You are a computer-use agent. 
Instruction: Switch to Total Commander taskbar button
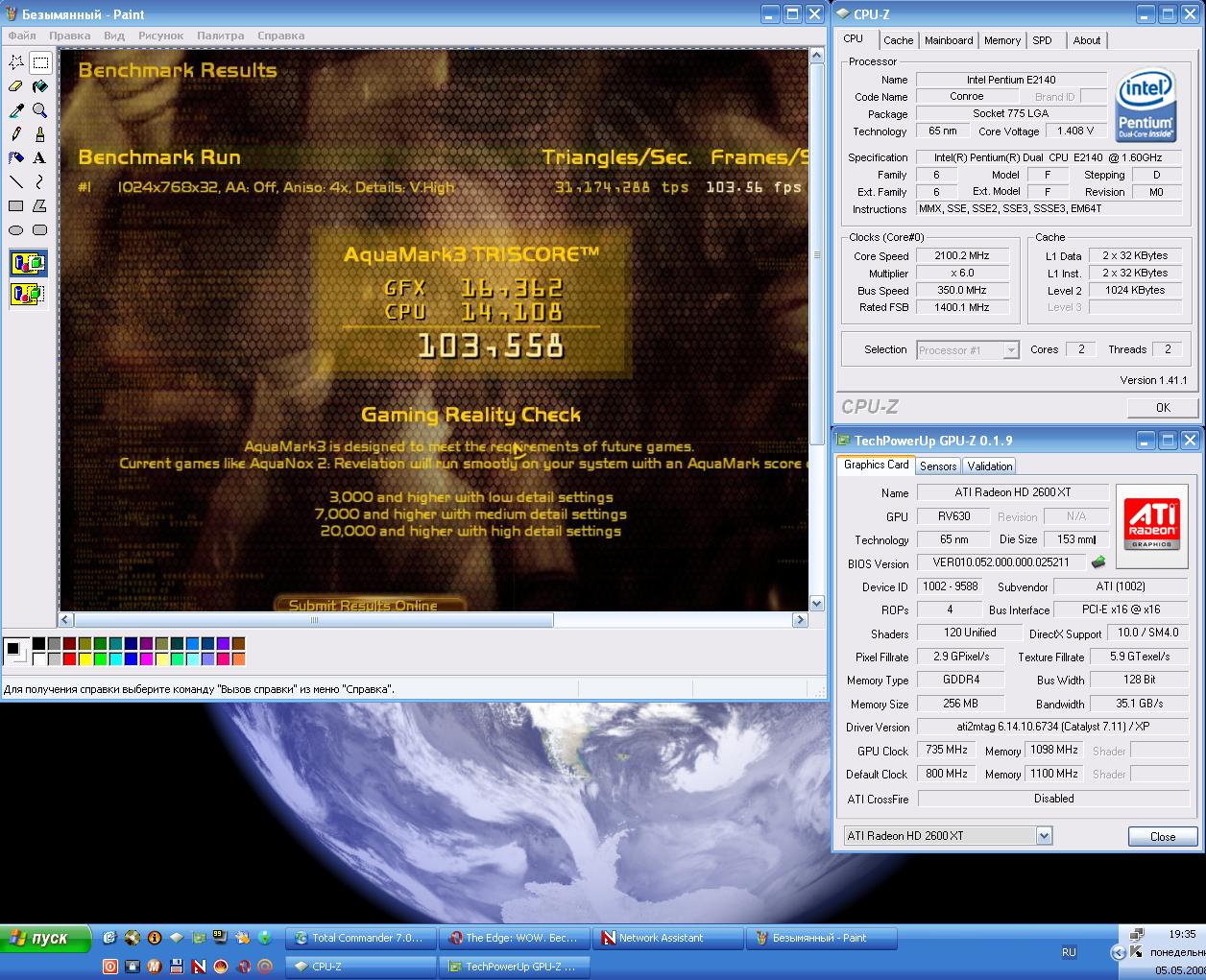coord(363,938)
